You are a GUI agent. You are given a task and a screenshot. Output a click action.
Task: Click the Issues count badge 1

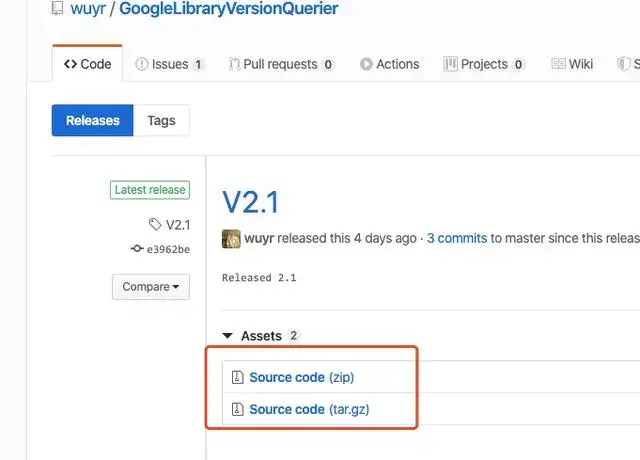(198, 64)
